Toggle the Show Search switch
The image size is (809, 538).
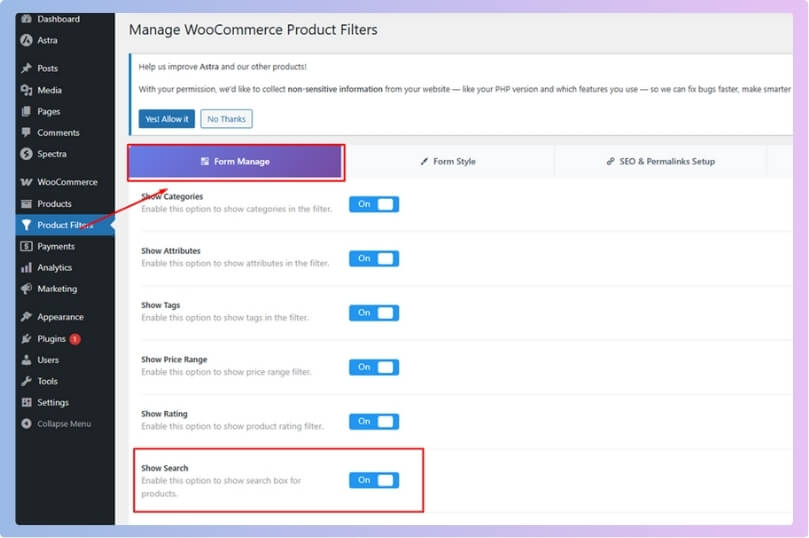pyautogui.click(x=374, y=480)
